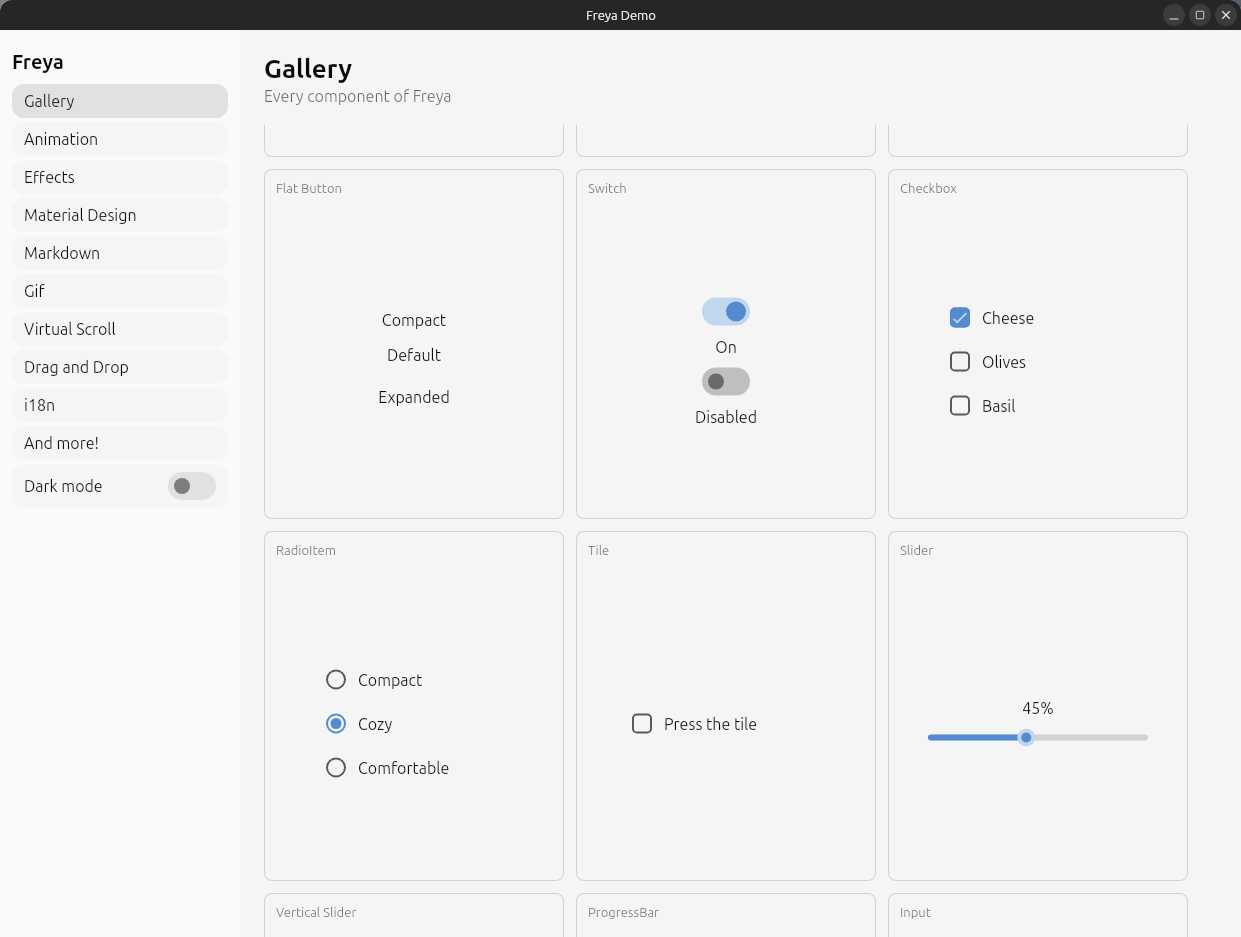This screenshot has height=937, width=1241.
Task: Click the 'Freya Demo' window title
Action: coord(621,15)
